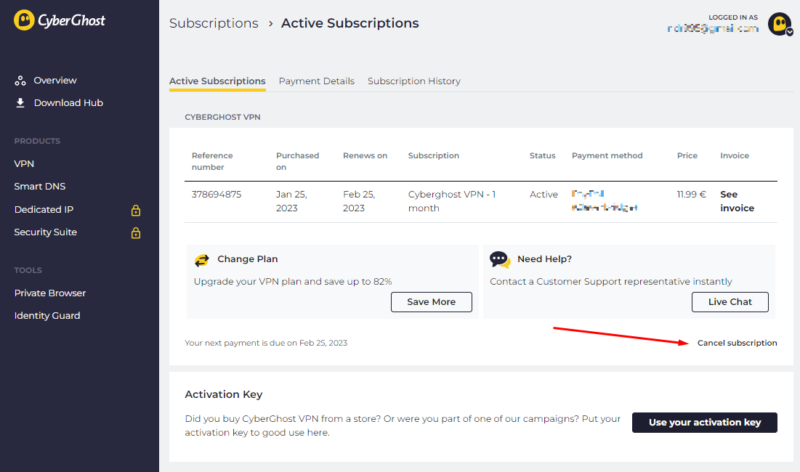Screen dimensions: 800x472
Task: Click the logged-in email address
Action: click(713, 29)
